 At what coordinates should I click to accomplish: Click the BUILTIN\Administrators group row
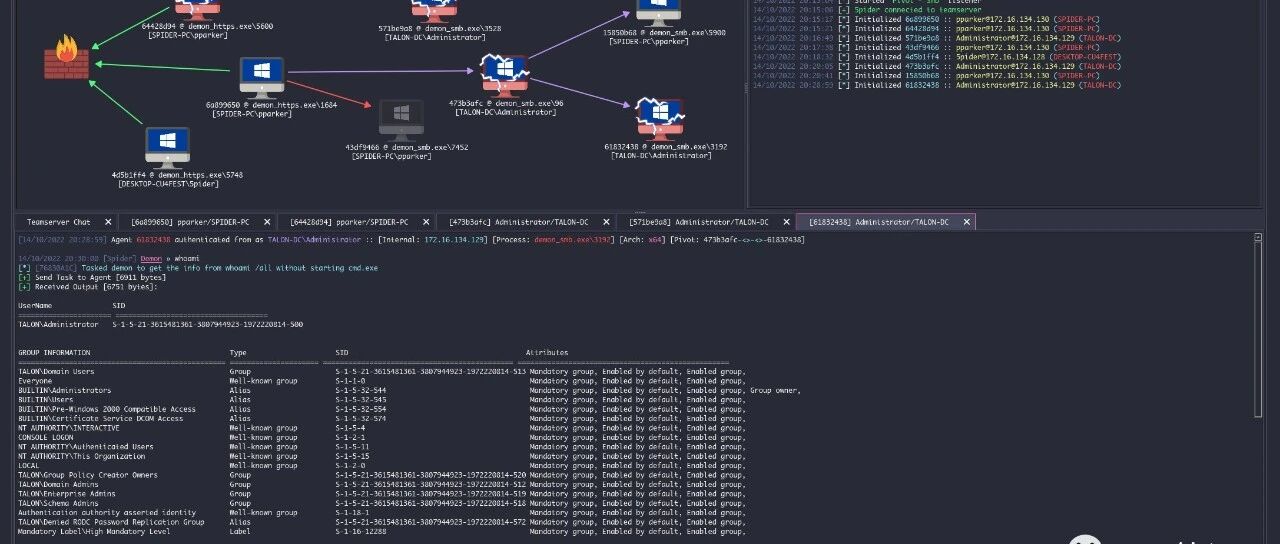pyautogui.click(x=410, y=390)
